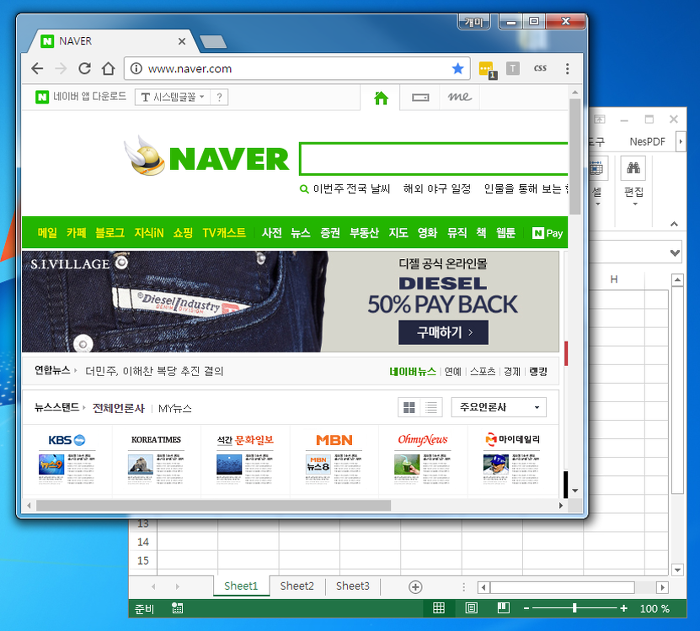This screenshot has height=631, width=700.
Task: Click the binoculars edit icon in Excel ribbon
Action: (633, 168)
